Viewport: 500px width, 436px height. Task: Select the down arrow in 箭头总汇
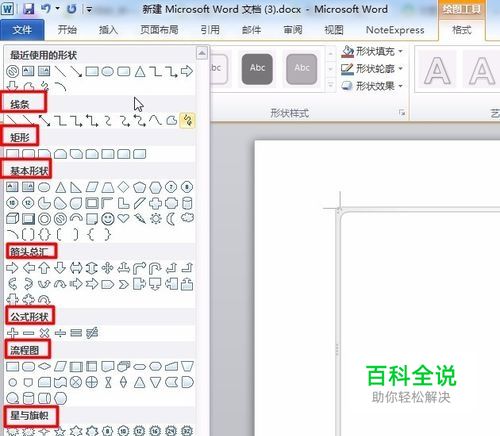[60, 268]
